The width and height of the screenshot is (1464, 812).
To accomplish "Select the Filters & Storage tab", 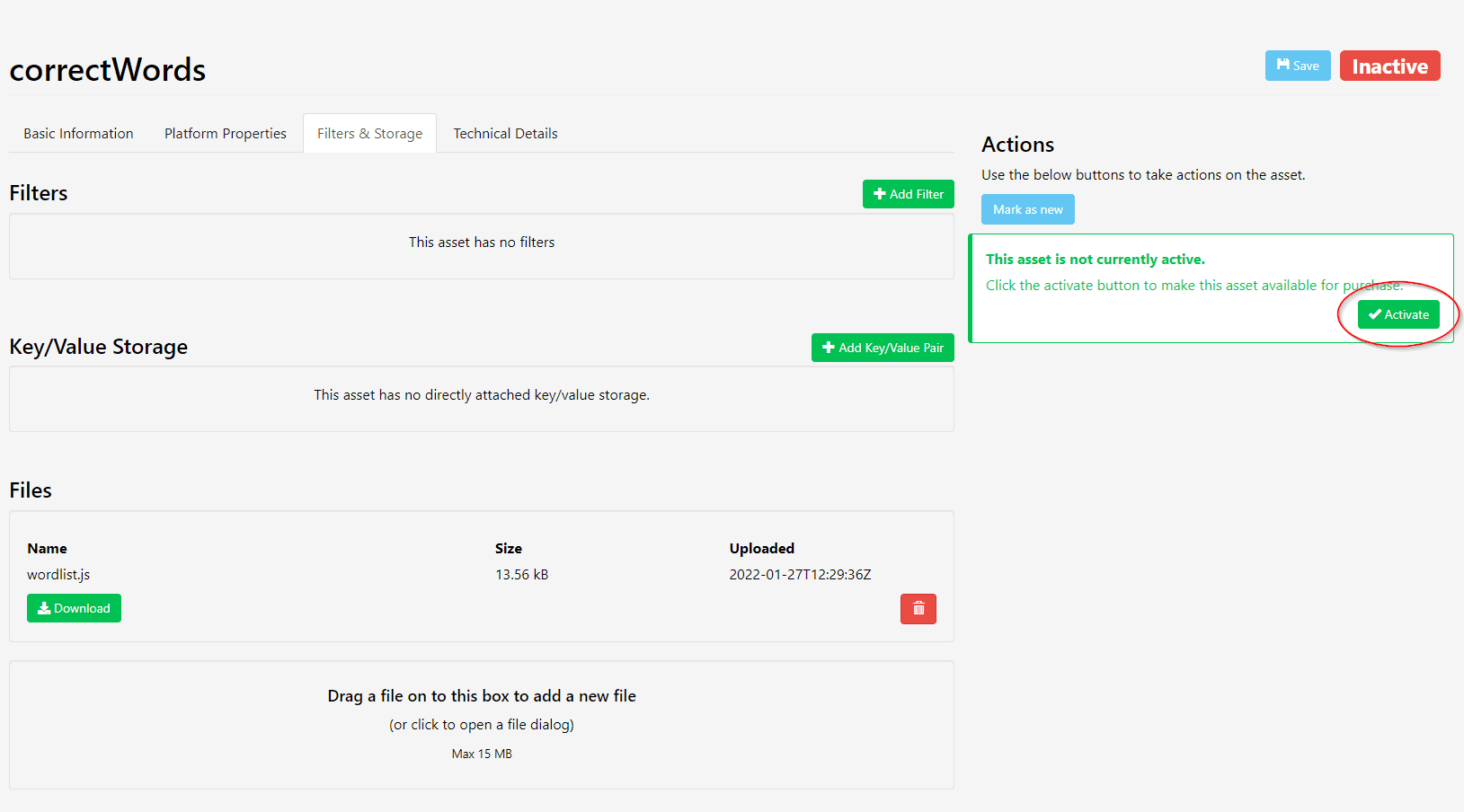I will tap(369, 134).
